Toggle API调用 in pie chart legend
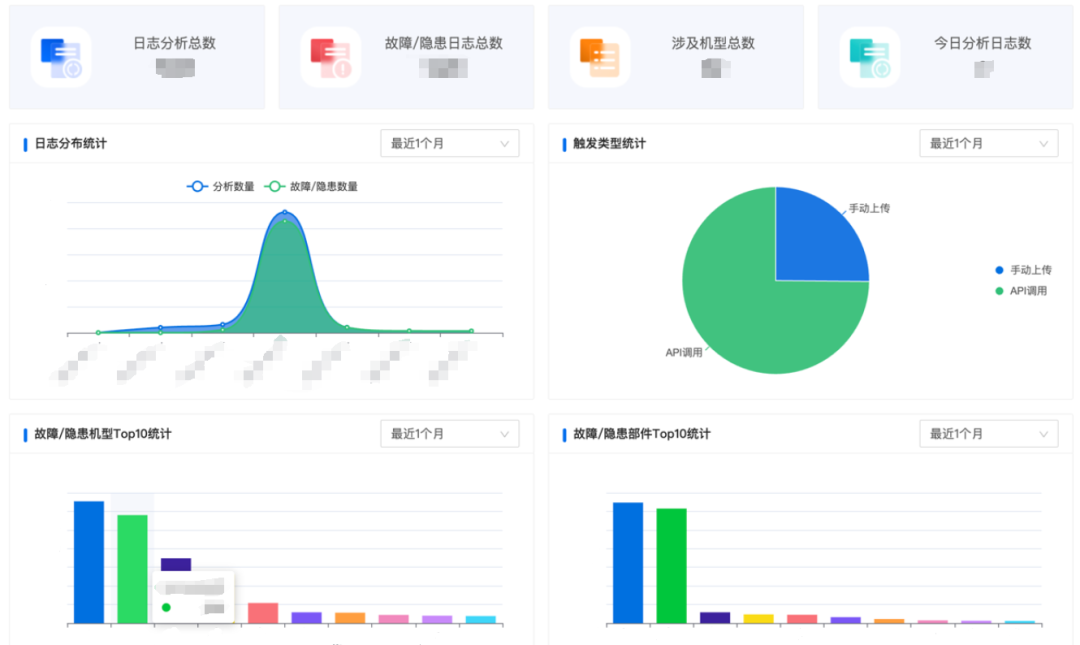 1020,291
